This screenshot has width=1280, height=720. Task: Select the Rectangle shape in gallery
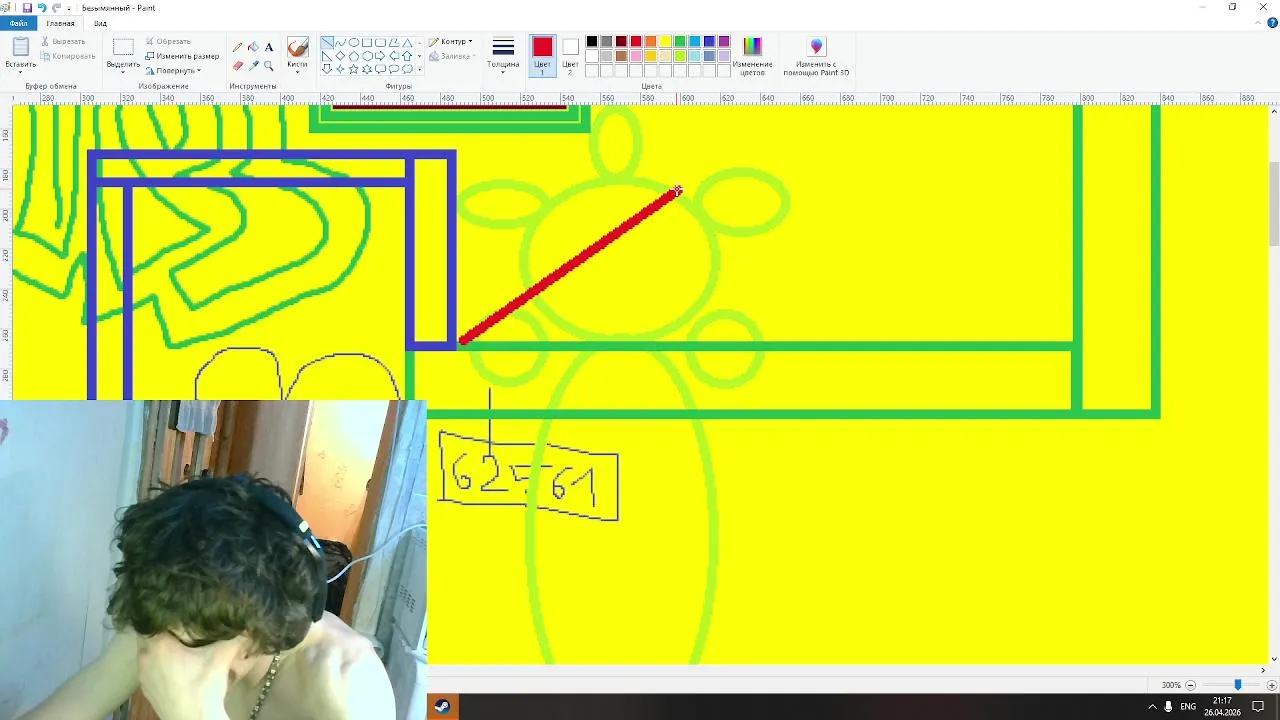pyautogui.click(x=367, y=43)
